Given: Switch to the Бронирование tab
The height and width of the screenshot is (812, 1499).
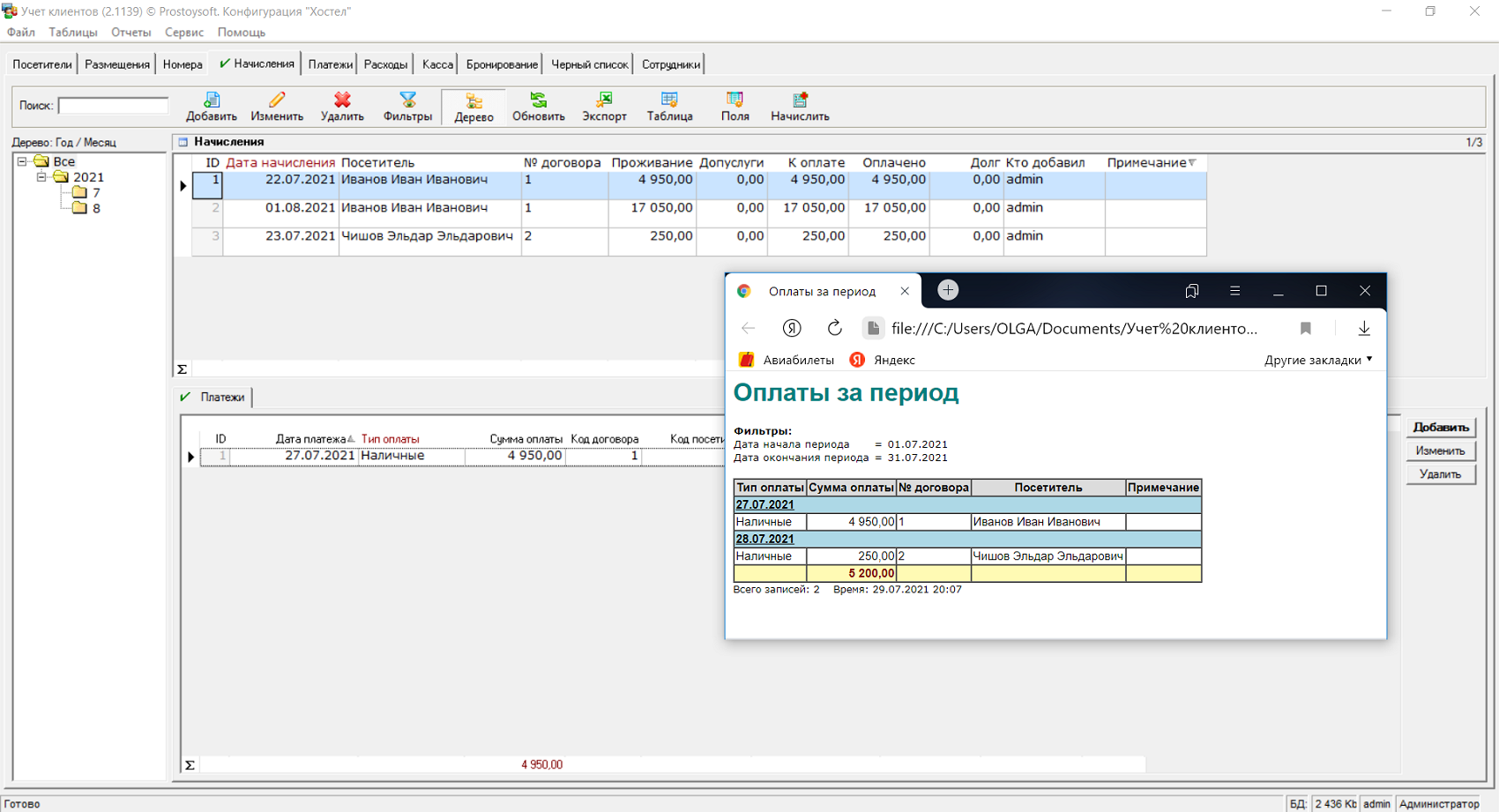Looking at the screenshot, I should [x=501, y=64].
